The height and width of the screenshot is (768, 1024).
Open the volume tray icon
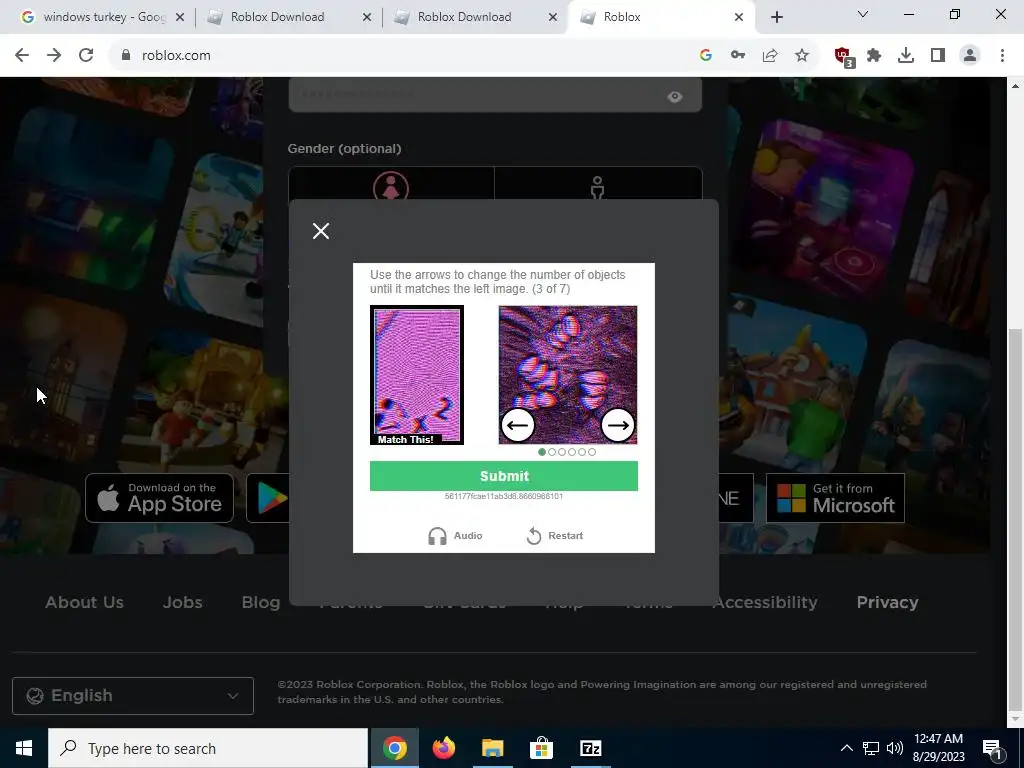tap(895, 748)
